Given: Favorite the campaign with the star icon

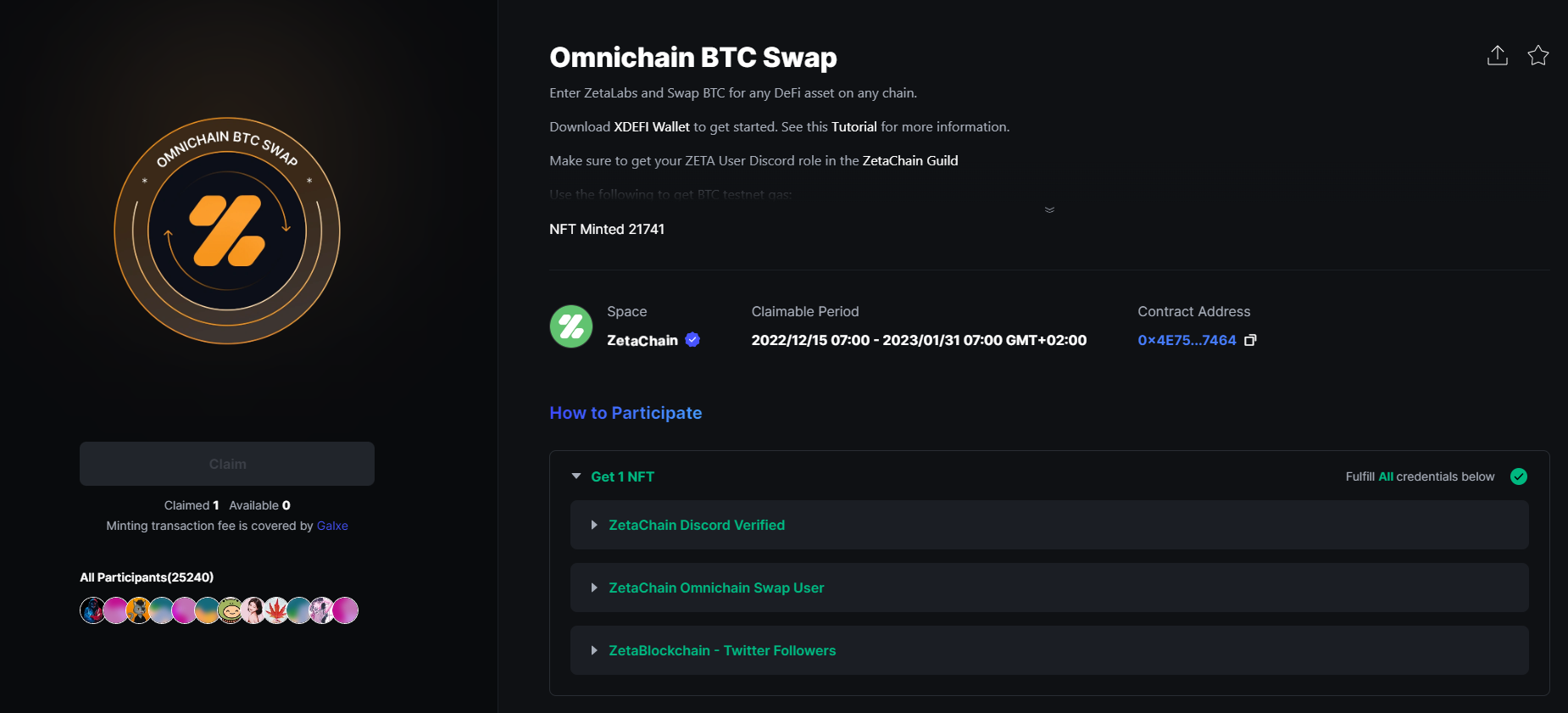Looking at the screenshot, I should coord(1538,56).
